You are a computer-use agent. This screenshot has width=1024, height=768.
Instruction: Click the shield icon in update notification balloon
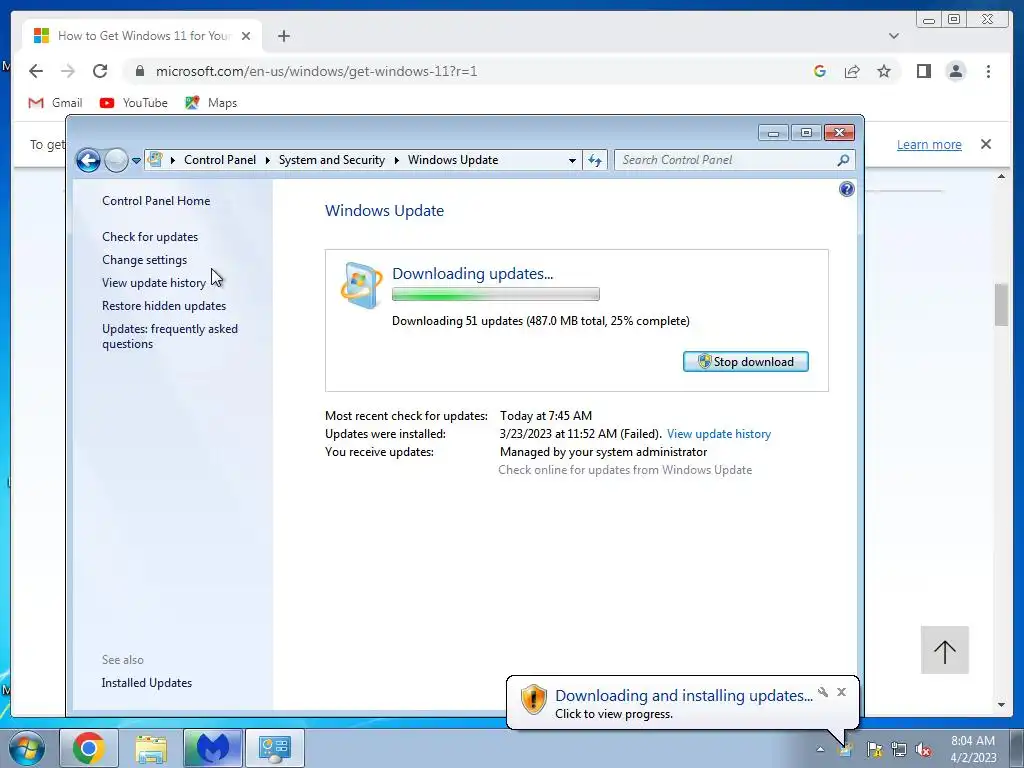pos(534,699)
